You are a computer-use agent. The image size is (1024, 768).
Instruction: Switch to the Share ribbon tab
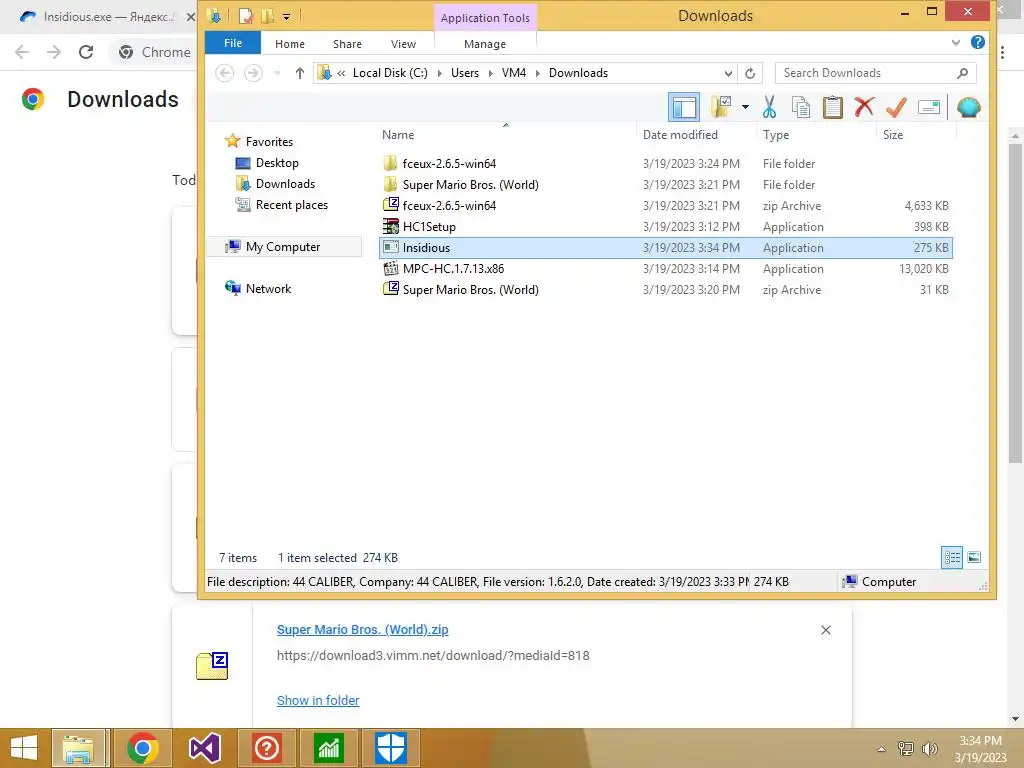pos(347,44)
